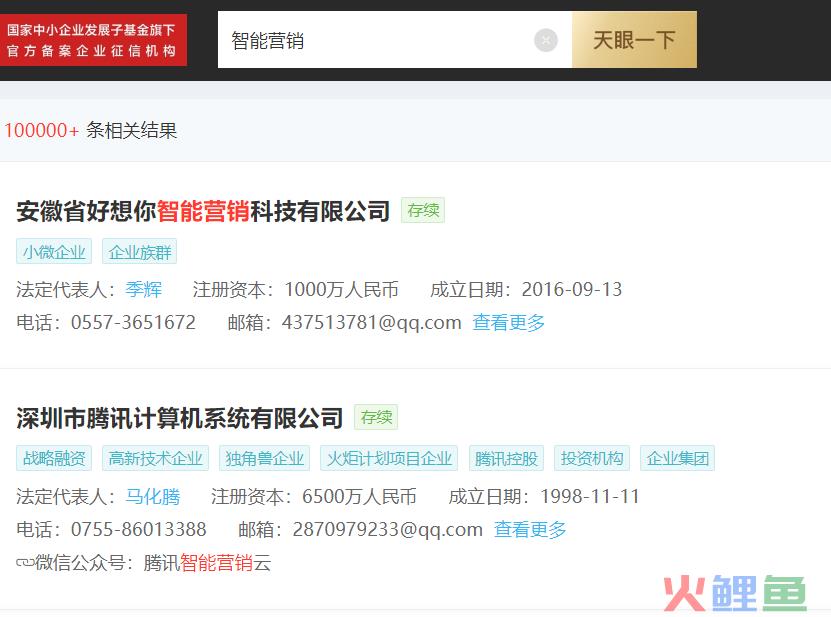Click the WeChat official account link icon
831x617 pixels.
pos(25,562)
